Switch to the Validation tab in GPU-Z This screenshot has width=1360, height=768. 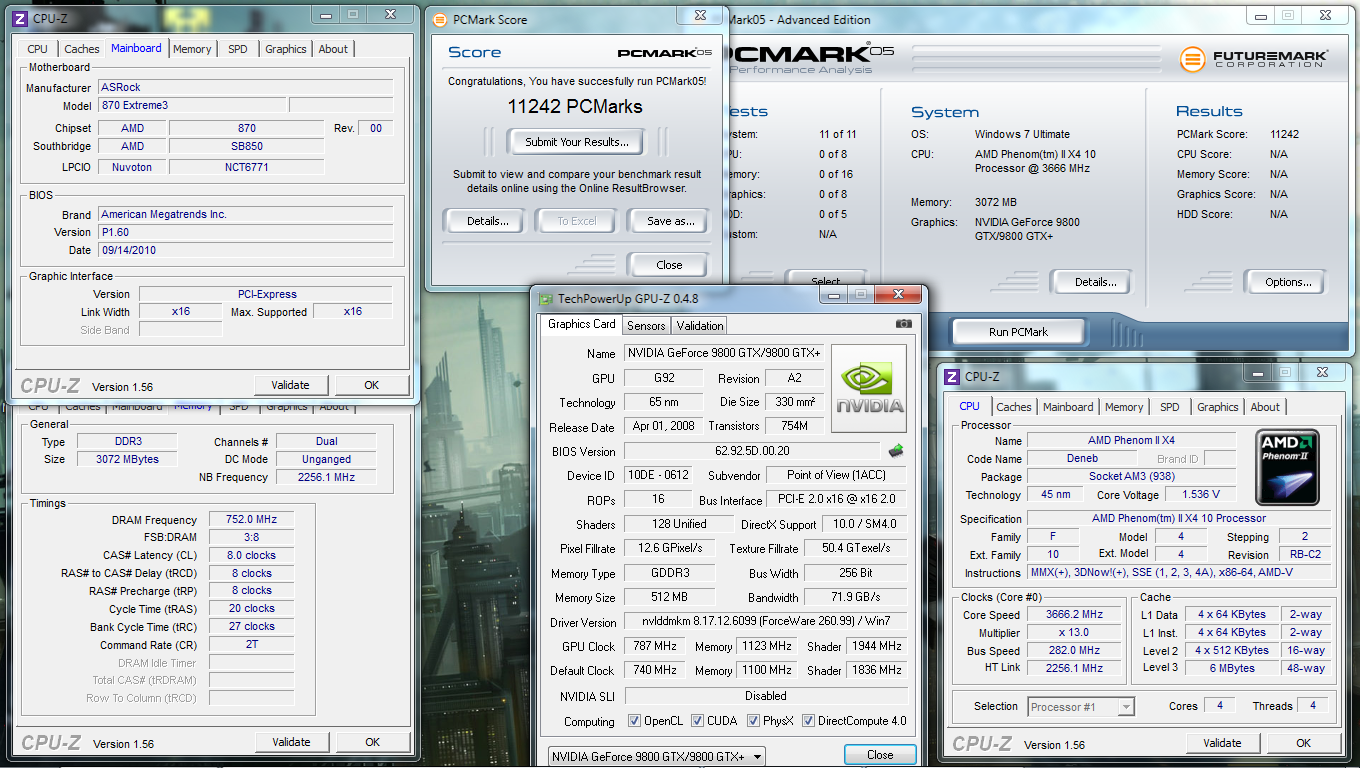[x=700, y=326]
